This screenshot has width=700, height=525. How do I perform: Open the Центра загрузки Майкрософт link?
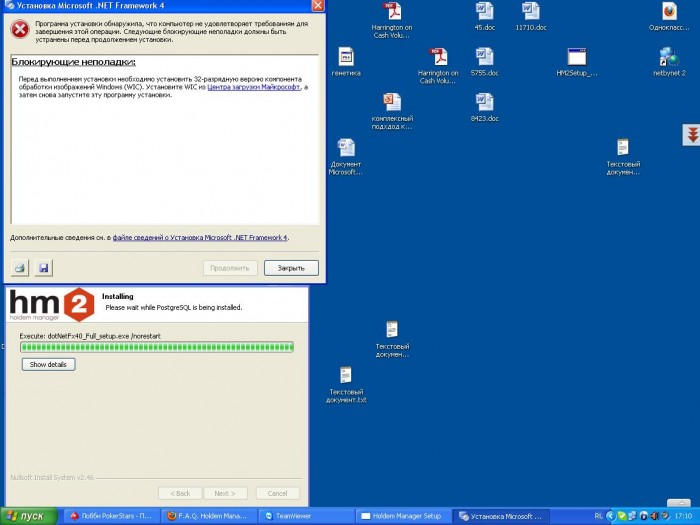pos(254,87)
